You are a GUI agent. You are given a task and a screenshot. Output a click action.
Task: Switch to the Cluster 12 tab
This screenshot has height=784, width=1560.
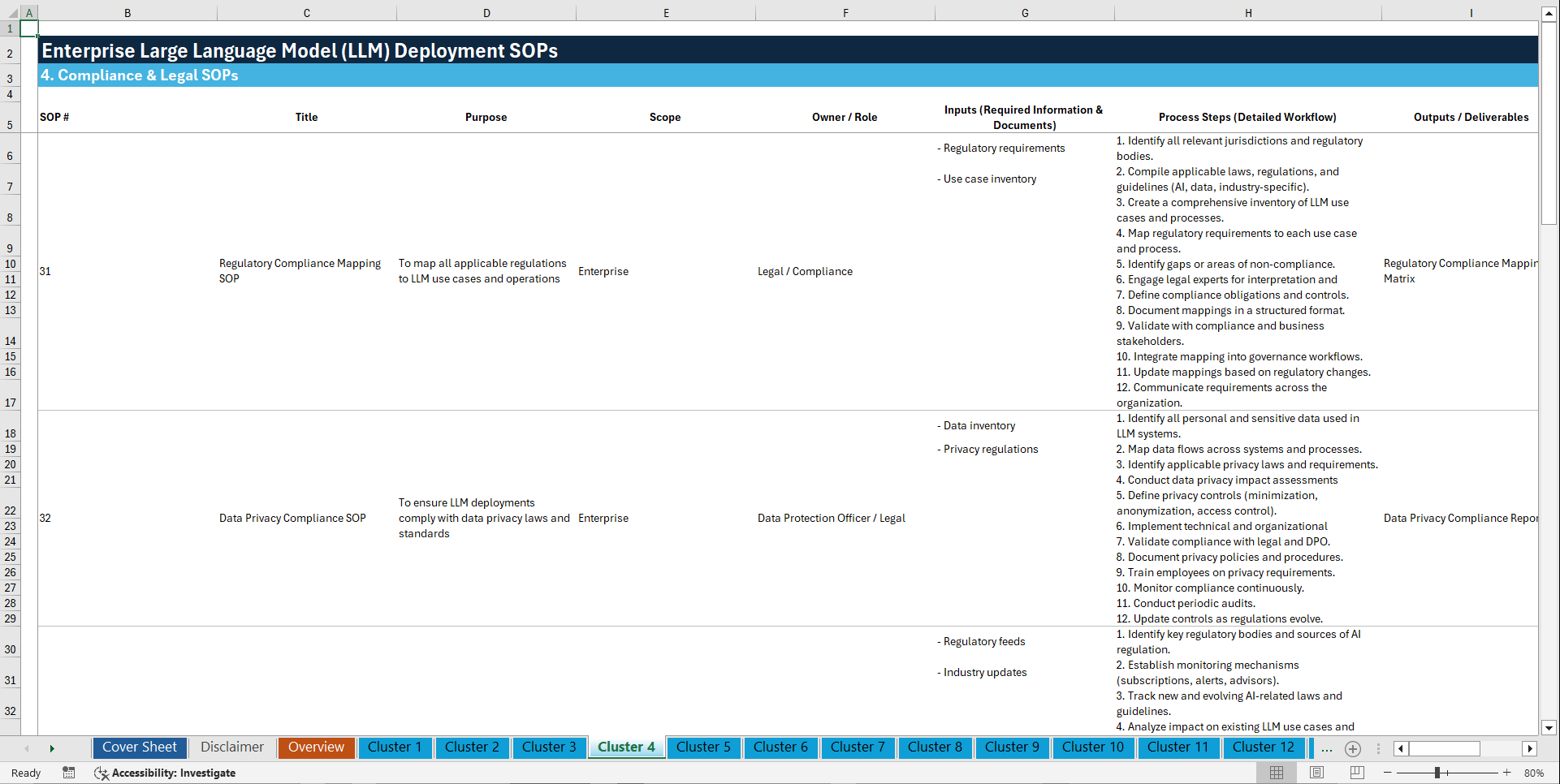pos(1264,747)
